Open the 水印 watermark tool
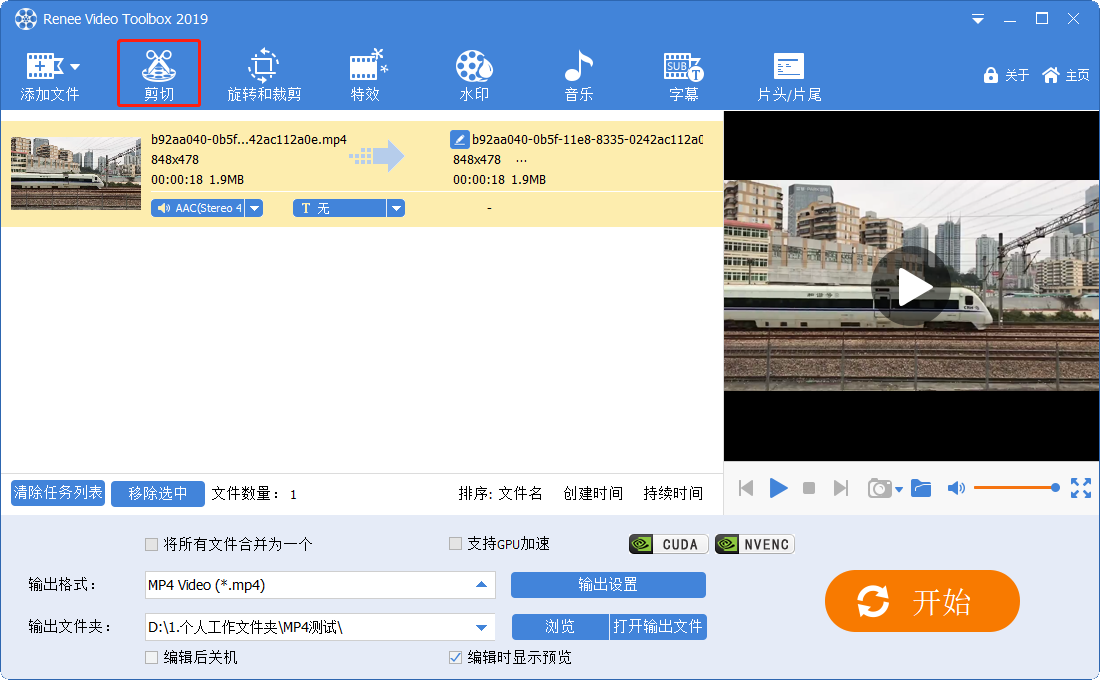The image size is (1100, 680). point(474,75)
